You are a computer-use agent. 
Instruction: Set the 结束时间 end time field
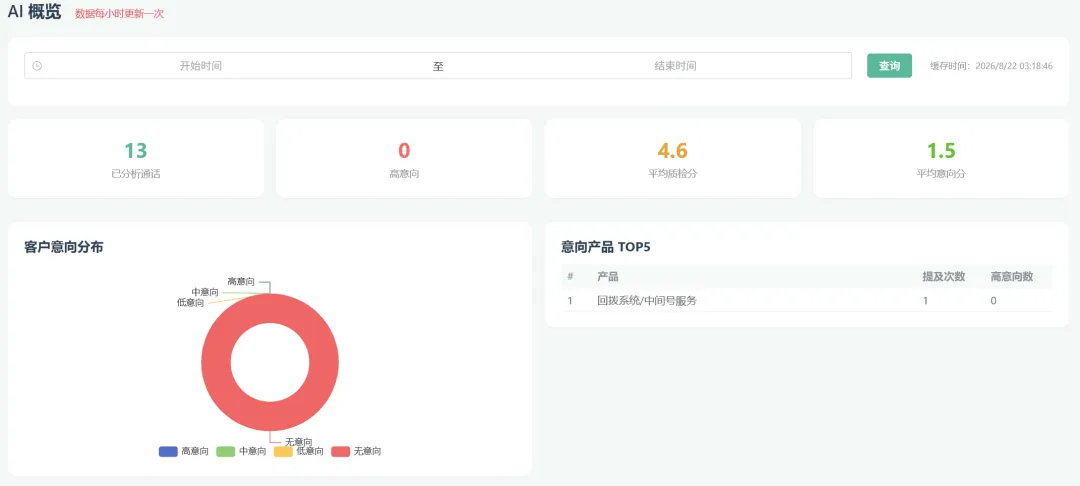(x=675, y=66)
